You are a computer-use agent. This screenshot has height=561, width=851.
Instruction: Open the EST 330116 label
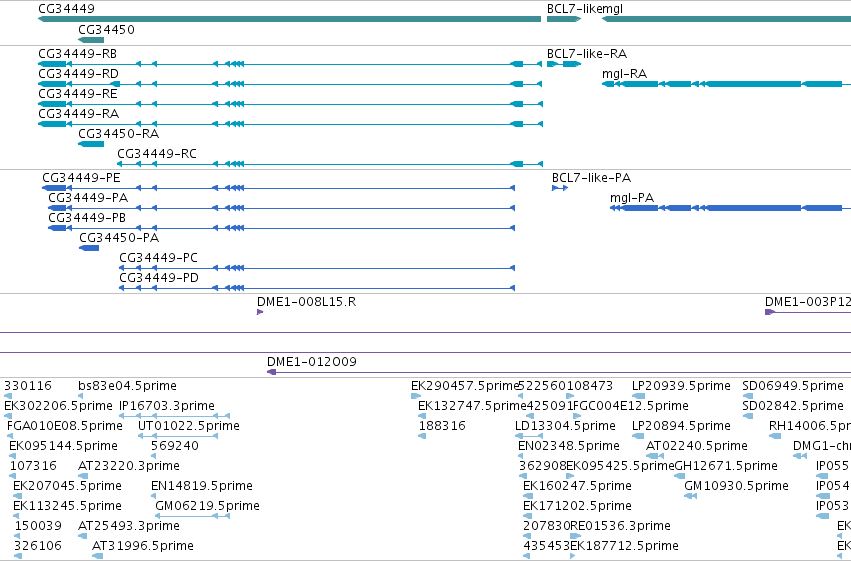pyautogui.click(x=28, y=386)
